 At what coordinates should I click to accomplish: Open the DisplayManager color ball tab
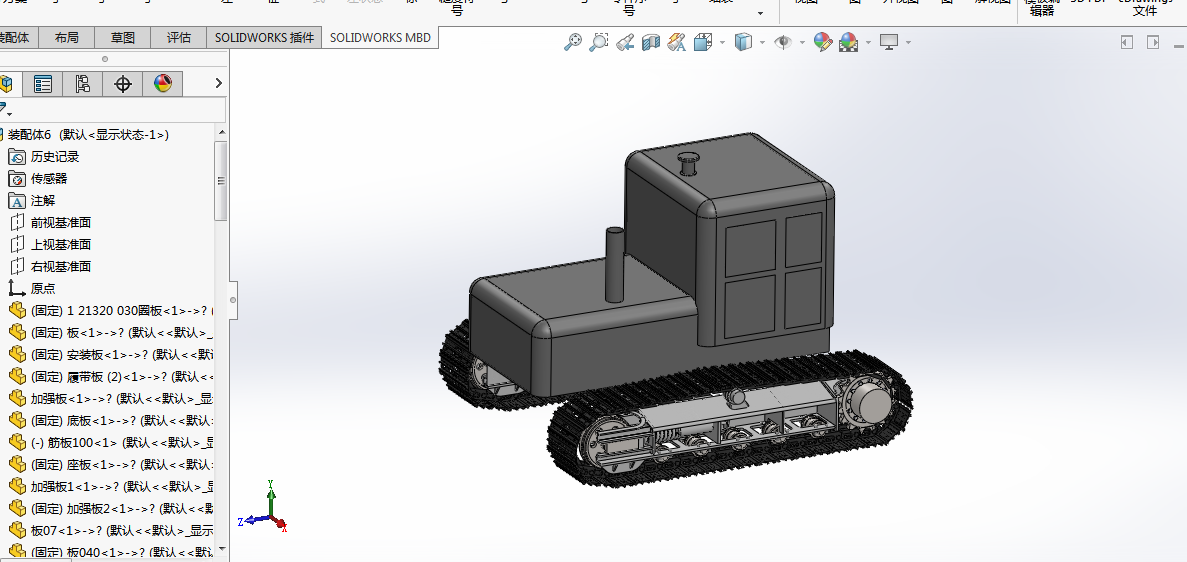(x=163, y=83)
